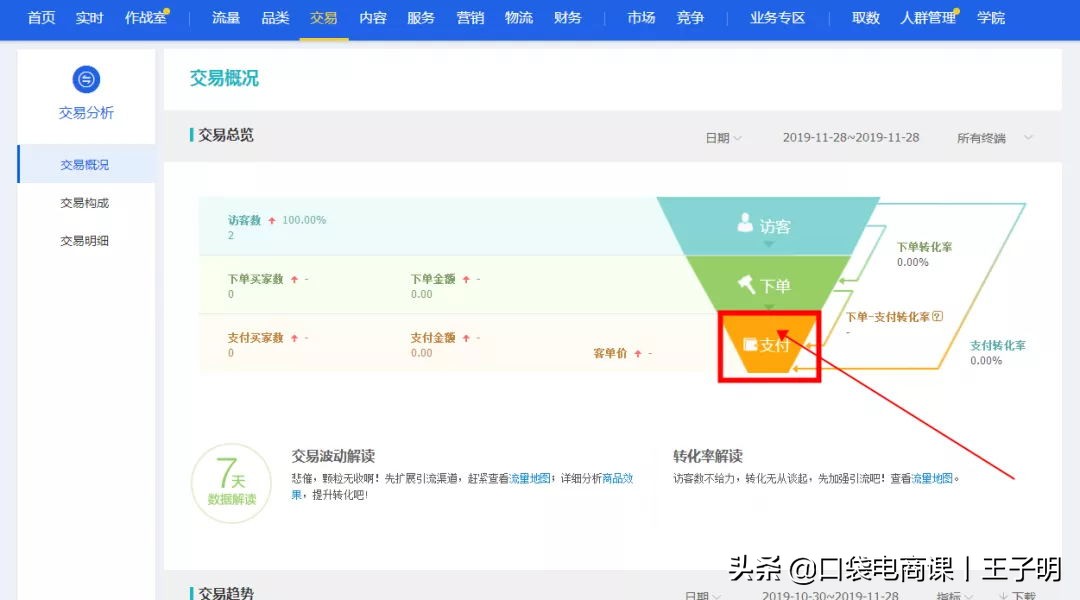Select 交易构成 in the sidebar

click(85, 203)
